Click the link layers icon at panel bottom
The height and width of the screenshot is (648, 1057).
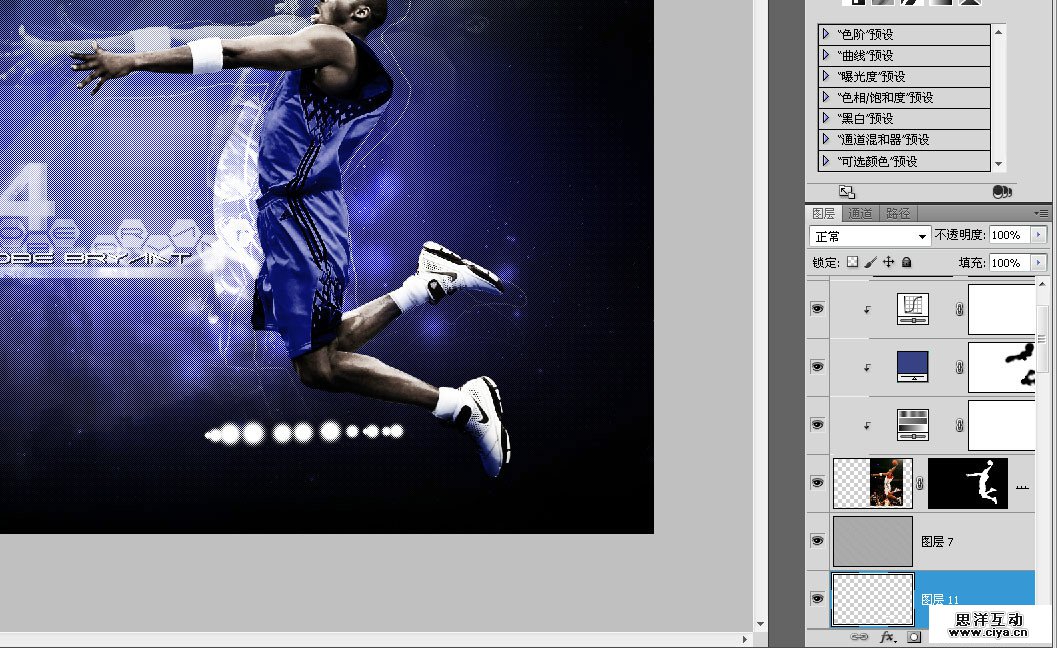point(858,636)
